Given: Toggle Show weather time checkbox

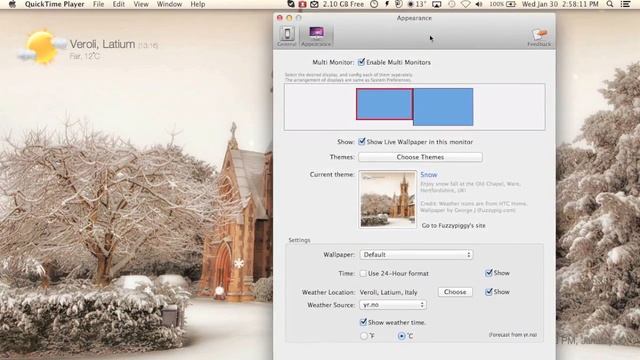Looking at the screenshot, I should coord(363,322).
